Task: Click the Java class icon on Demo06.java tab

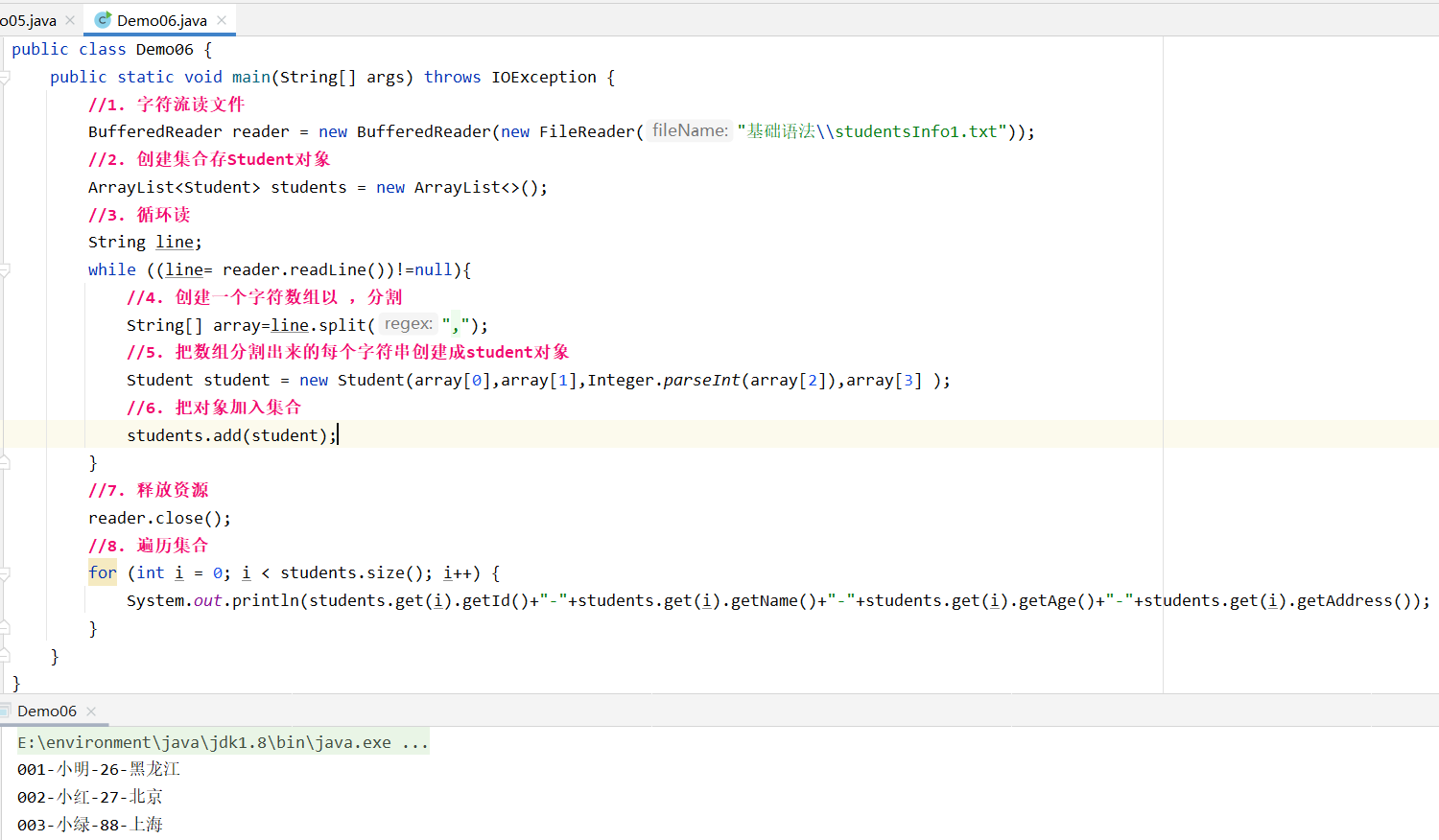Action: point(103,20)
